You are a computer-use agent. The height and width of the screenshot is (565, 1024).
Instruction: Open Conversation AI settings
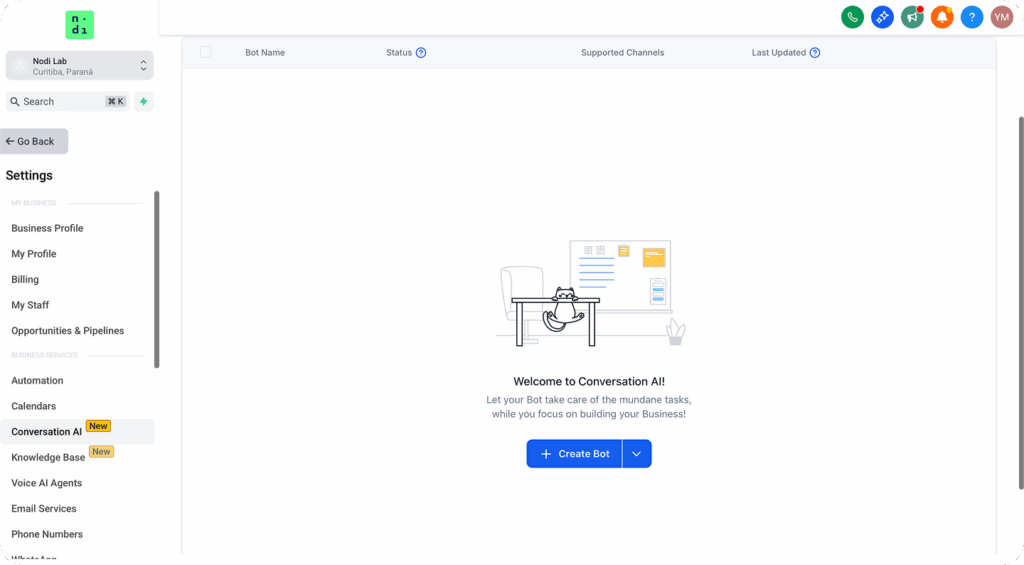47,432
